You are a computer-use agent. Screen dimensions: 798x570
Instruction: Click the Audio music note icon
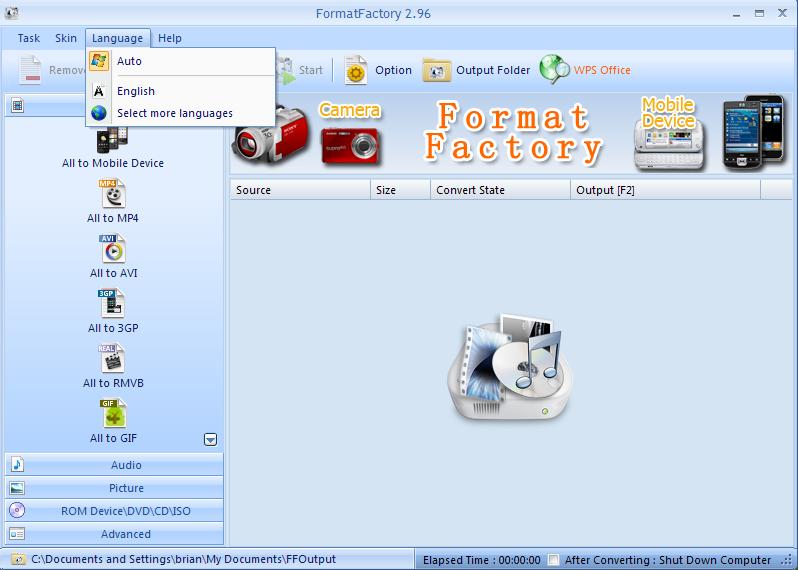[x=17, y=464]
